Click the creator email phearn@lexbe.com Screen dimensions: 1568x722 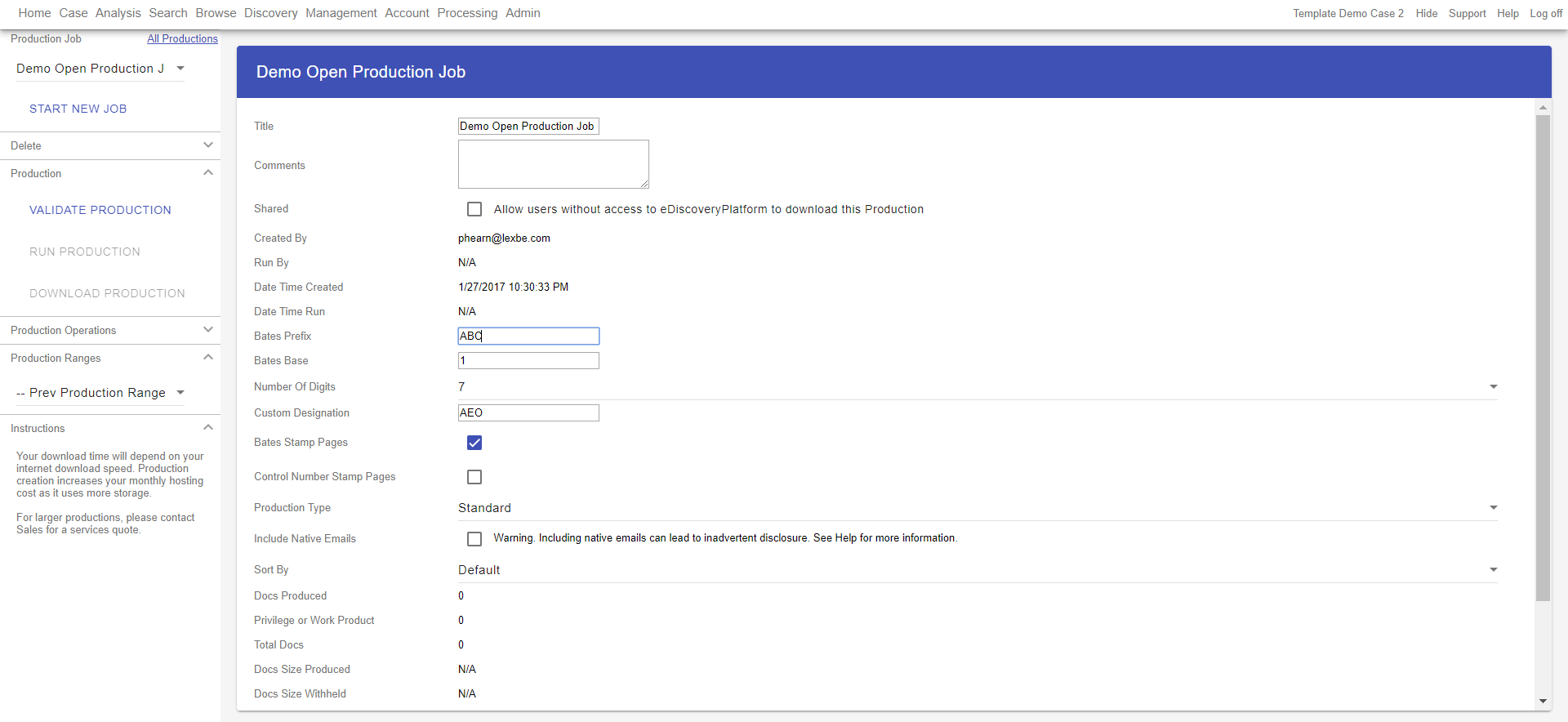point(504,238)
